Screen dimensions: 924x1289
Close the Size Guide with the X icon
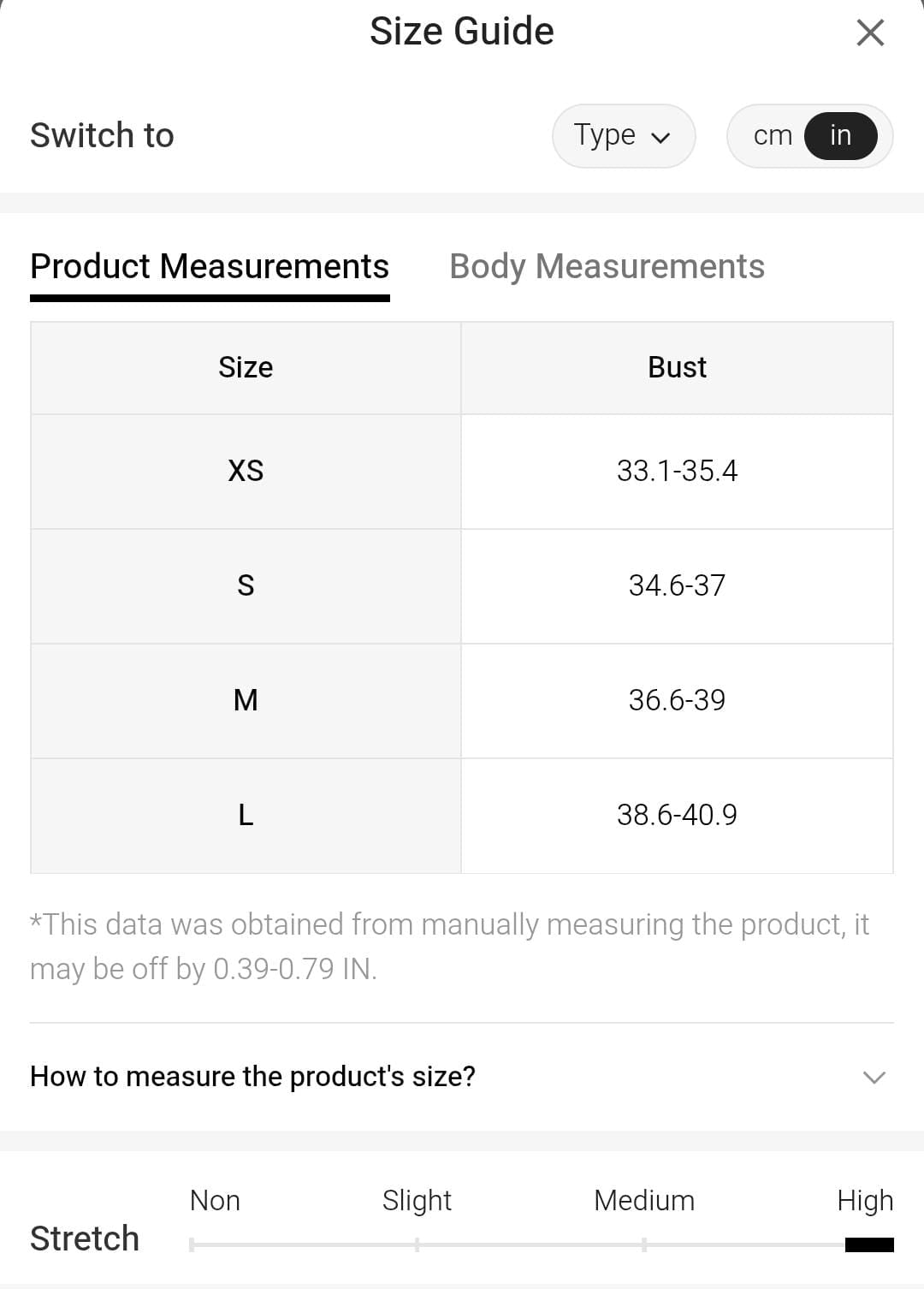click(870, 33)
